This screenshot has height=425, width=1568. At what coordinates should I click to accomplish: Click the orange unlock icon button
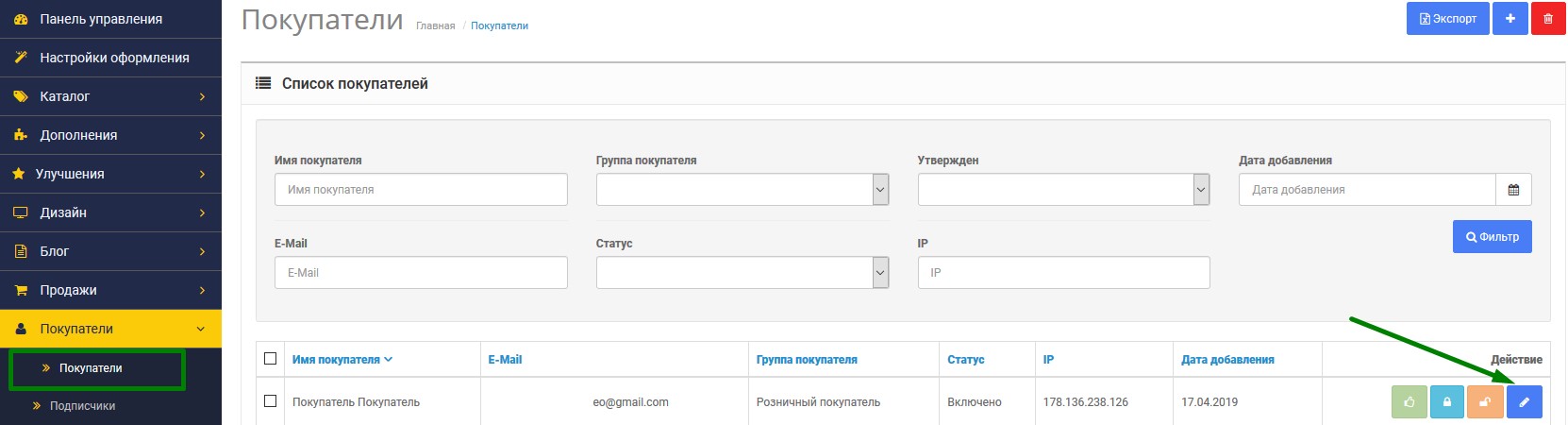pyautogui.click(x=1485, y=402)
